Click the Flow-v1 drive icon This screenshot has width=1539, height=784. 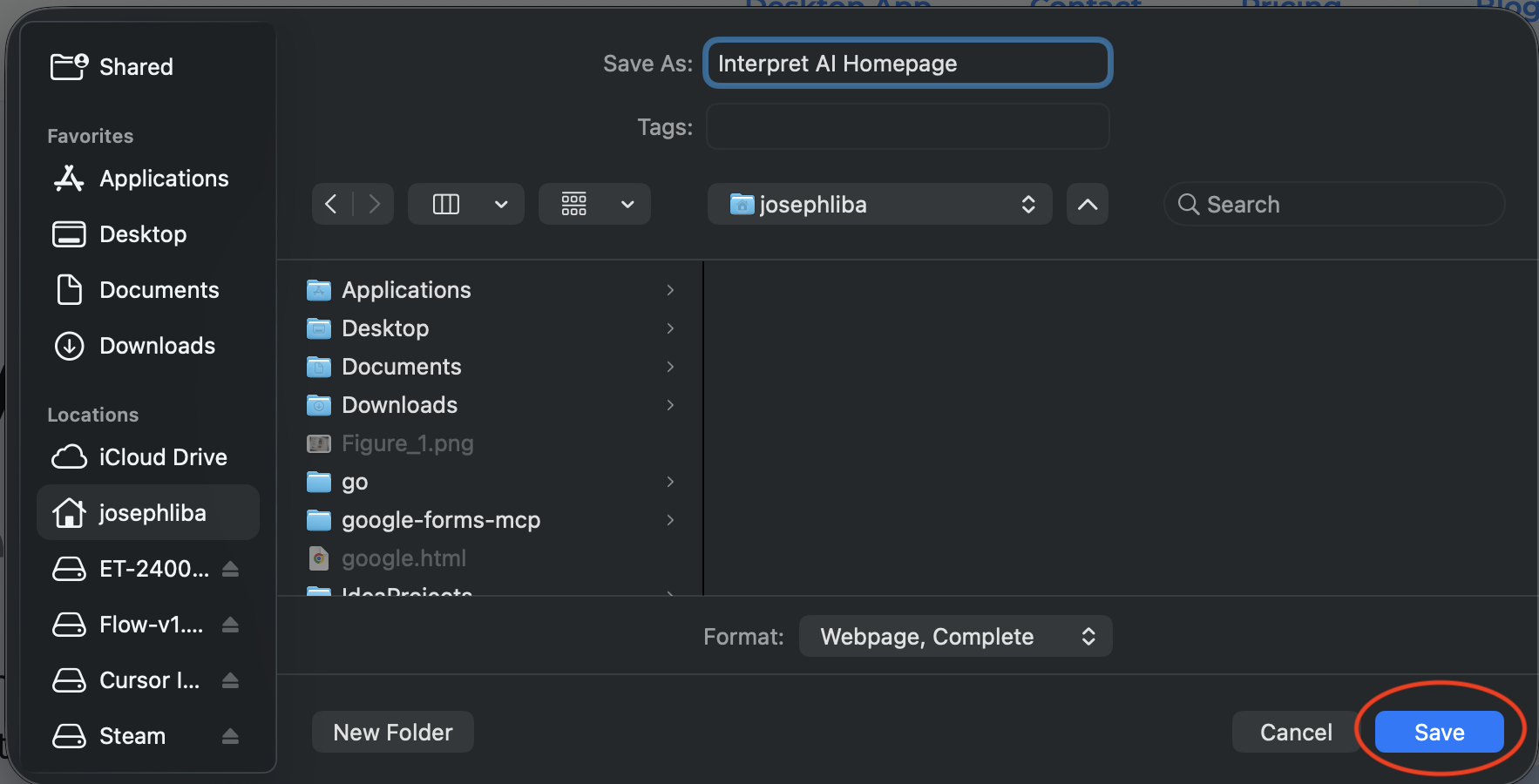(x=69, y=625)
